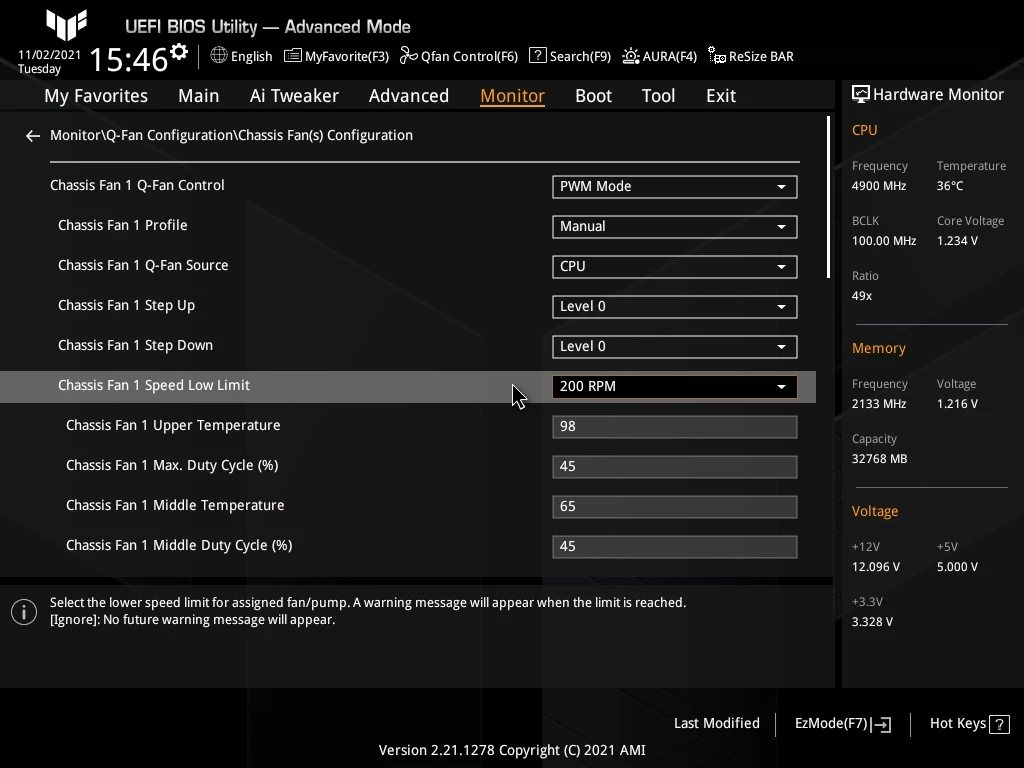Click the Search question mark icon
This screenshot has width=1024, height=768.
tap(537, 56)
